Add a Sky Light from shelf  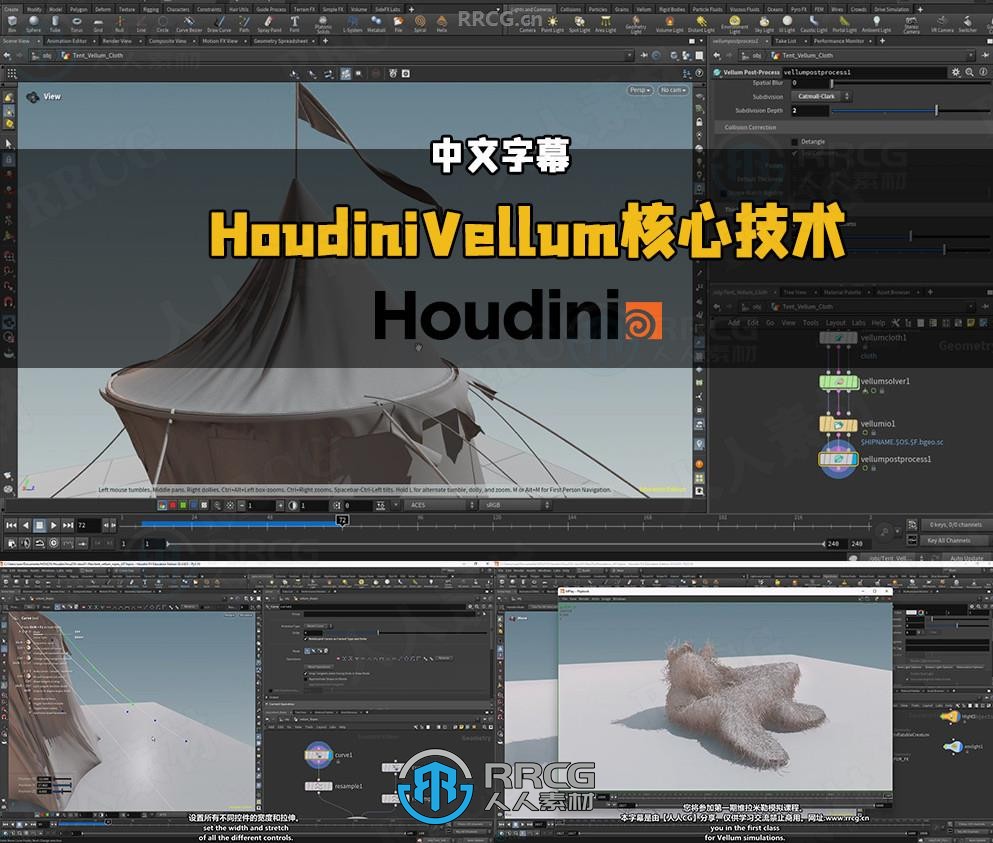(x=764, y=24)
